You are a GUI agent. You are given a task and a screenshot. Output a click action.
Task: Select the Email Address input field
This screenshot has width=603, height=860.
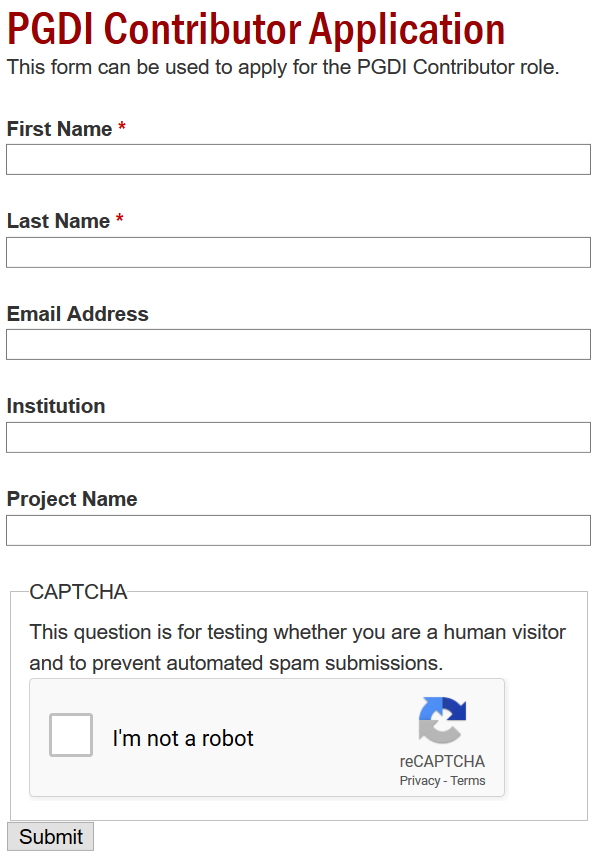(x=298, y=345)
